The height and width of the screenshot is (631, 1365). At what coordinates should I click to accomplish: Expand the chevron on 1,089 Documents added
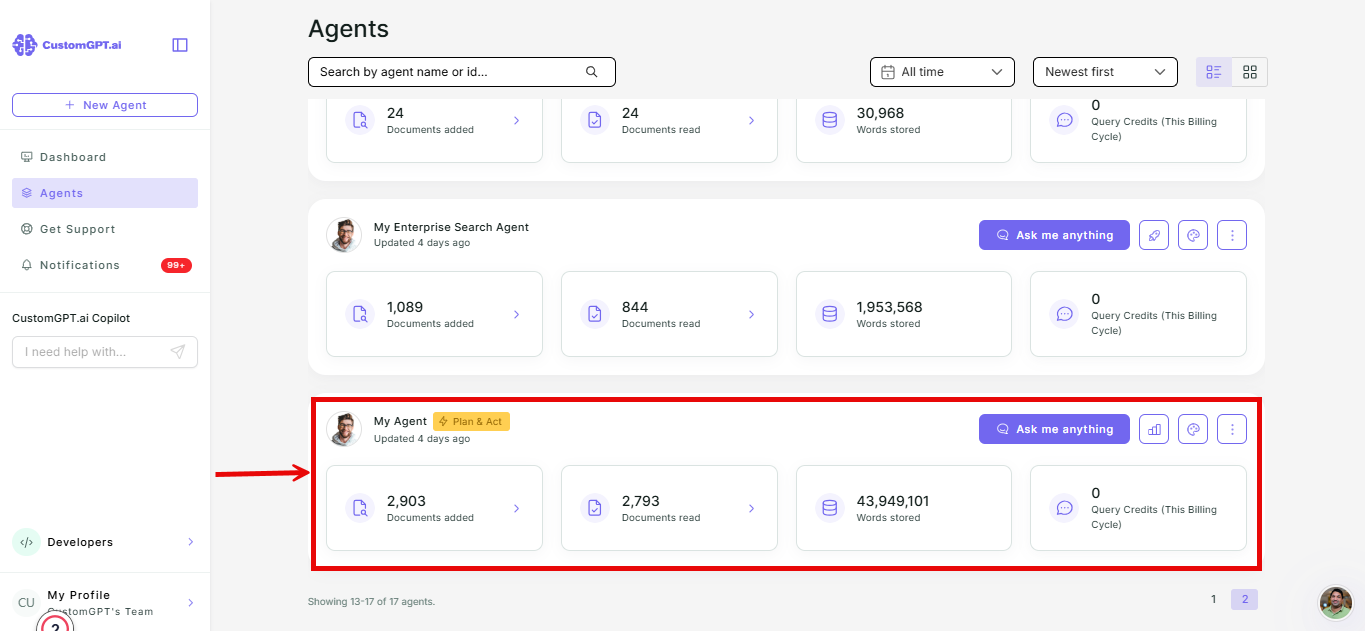pyautogui.click(x=517, y=314)
